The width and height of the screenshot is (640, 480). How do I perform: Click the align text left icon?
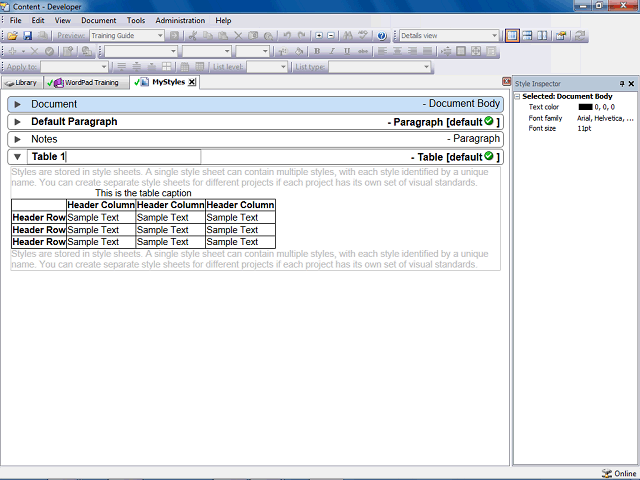coord(382,51)
